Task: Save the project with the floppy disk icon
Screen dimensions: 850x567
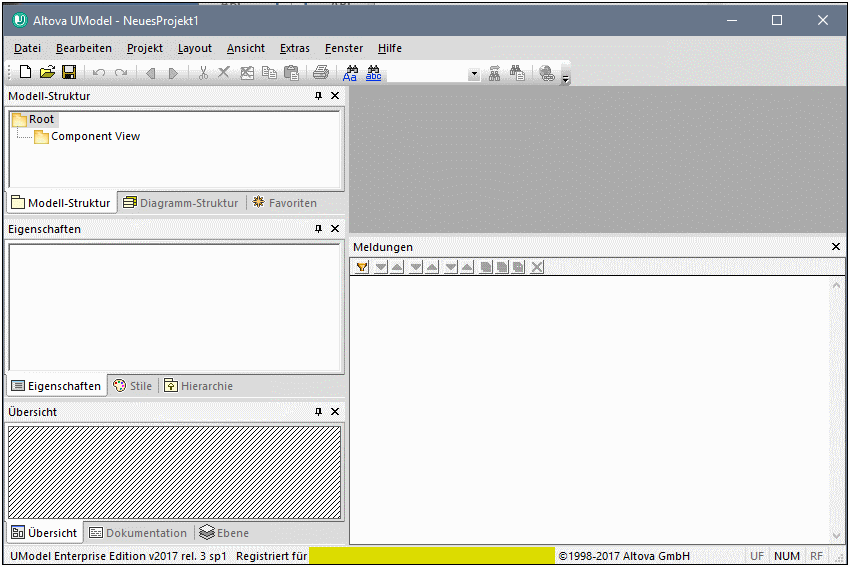Action: tap(69, 73)
